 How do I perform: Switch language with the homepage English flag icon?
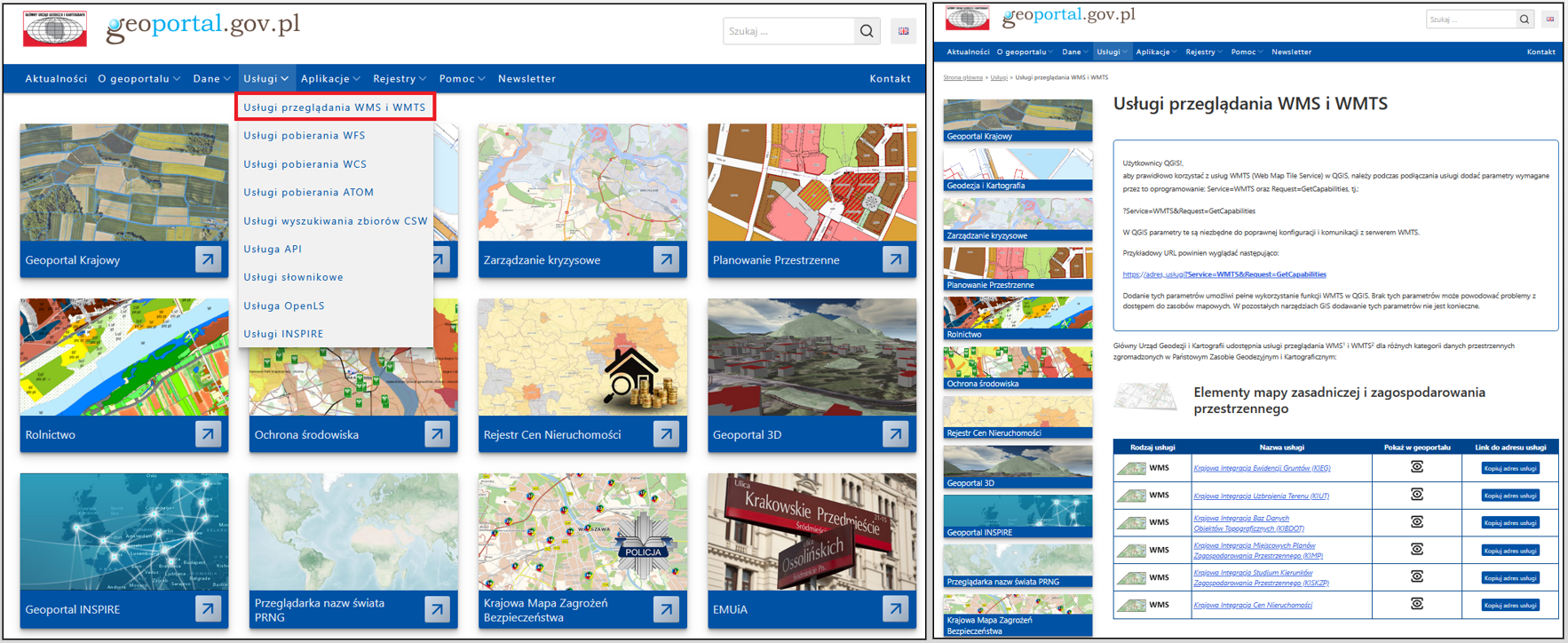point(903,31)
